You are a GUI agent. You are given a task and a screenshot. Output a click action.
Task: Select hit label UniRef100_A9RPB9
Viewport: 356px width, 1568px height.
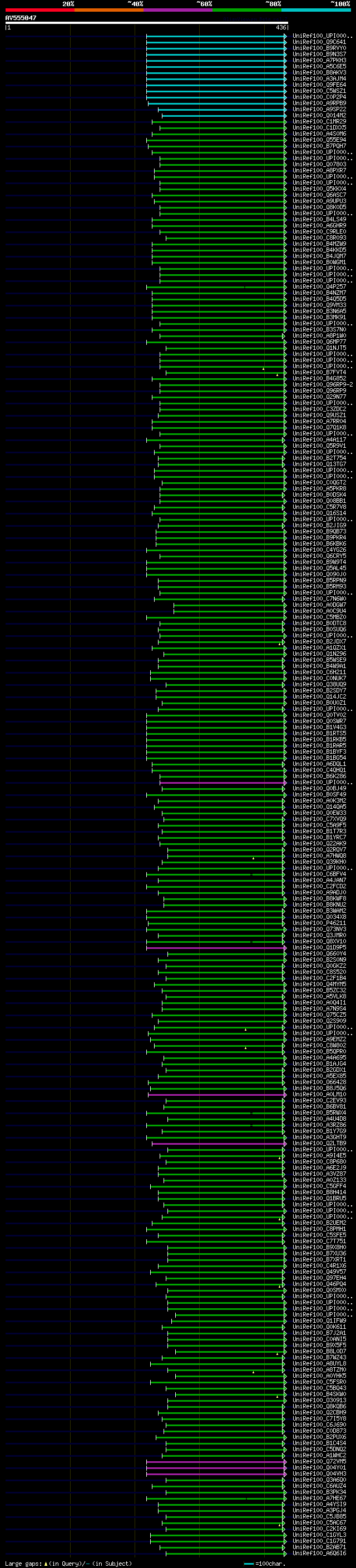click(x=319, y=103)
